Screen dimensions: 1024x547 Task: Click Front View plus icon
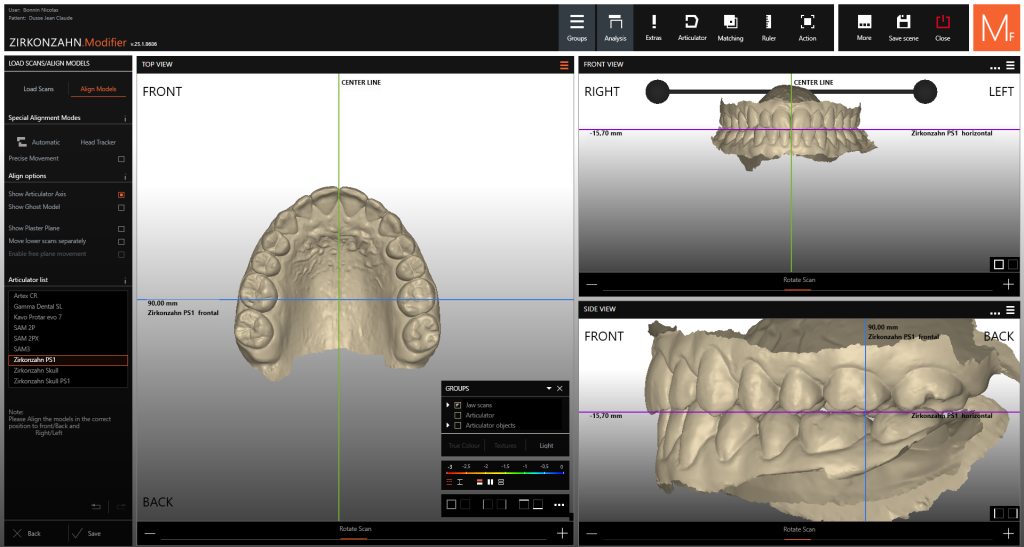point(1008,284)
